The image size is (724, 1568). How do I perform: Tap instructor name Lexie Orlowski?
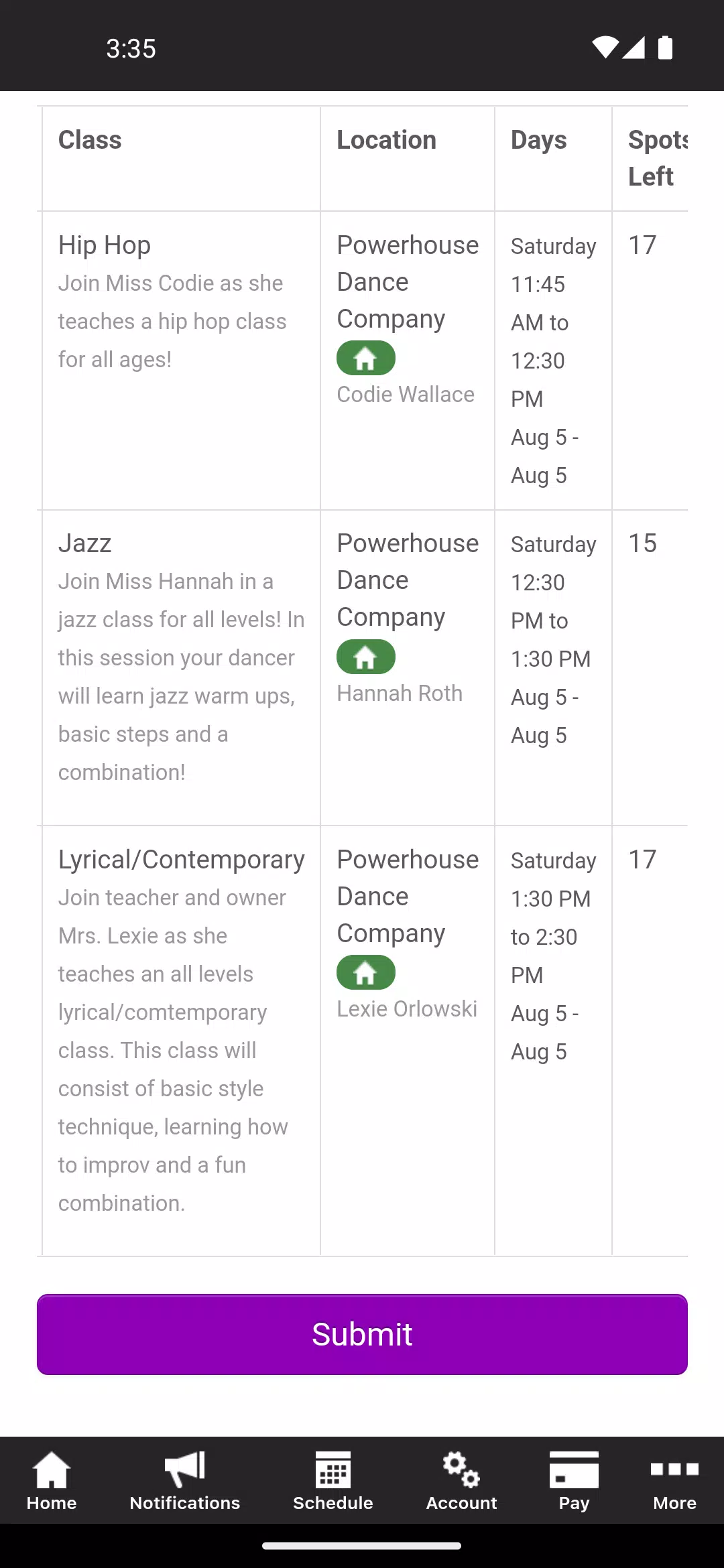pos(407,1009)
